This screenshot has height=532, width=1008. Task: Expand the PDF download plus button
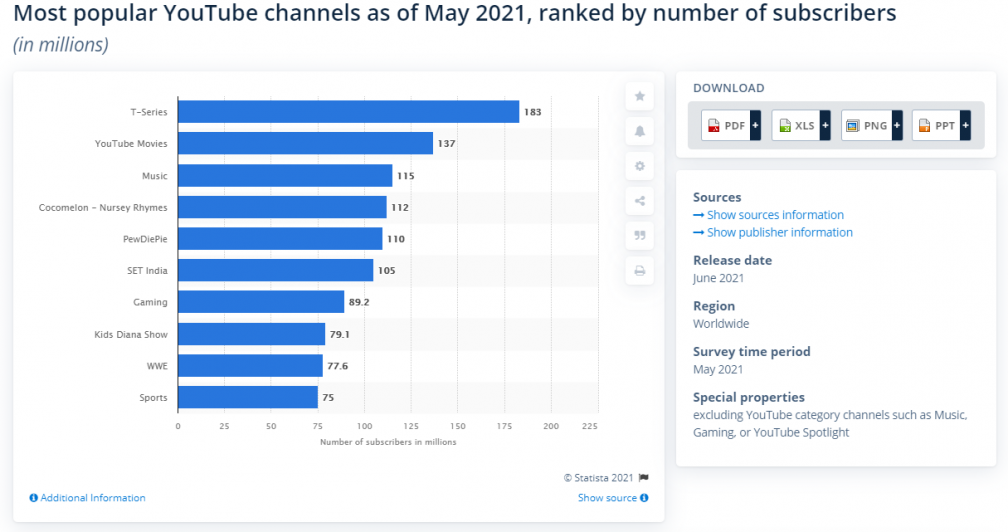point(756,126)
